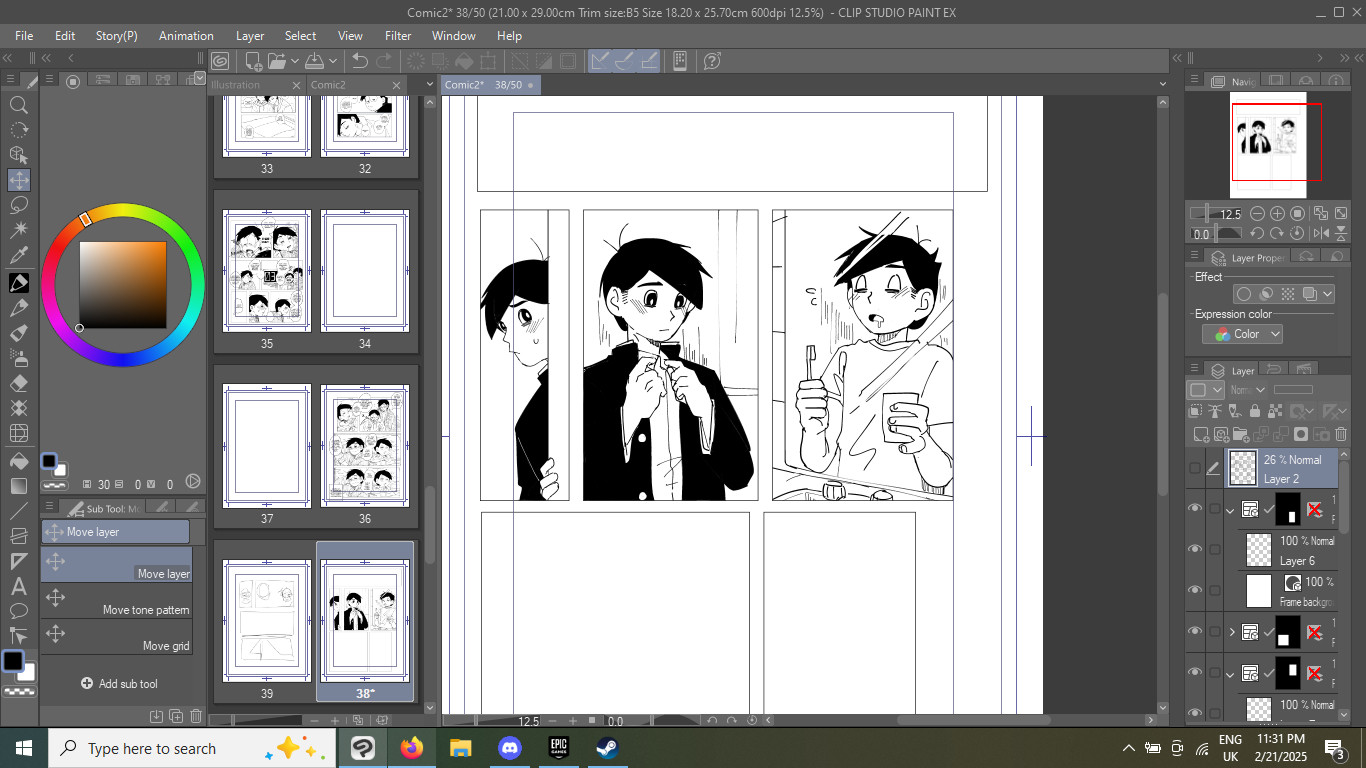Viewport: 1366px width, 768px height.
Task: Expand the collapsed second frame folder
Action: tap(1231, 631)
